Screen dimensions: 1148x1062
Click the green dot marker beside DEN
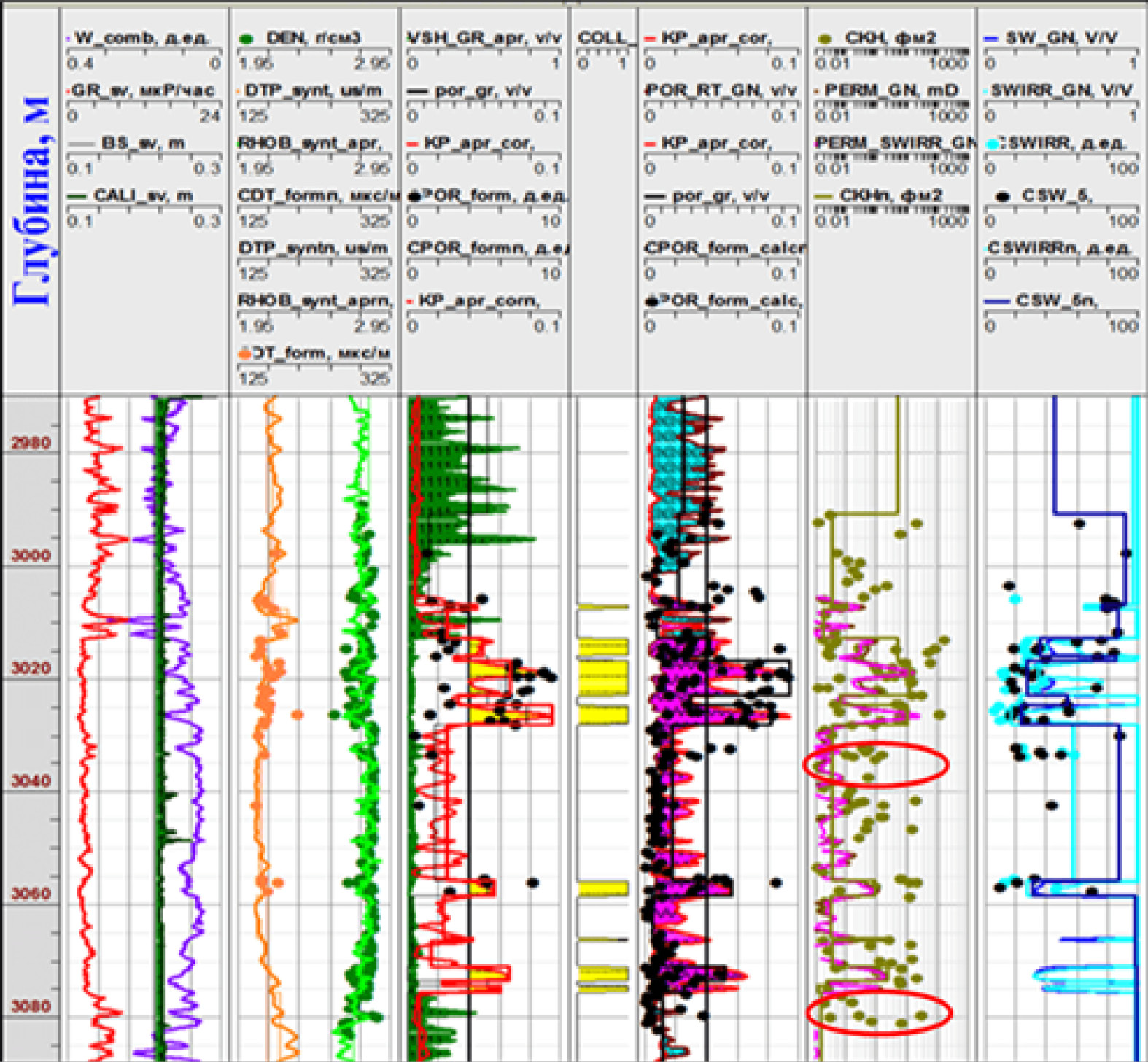pos(248,38)
